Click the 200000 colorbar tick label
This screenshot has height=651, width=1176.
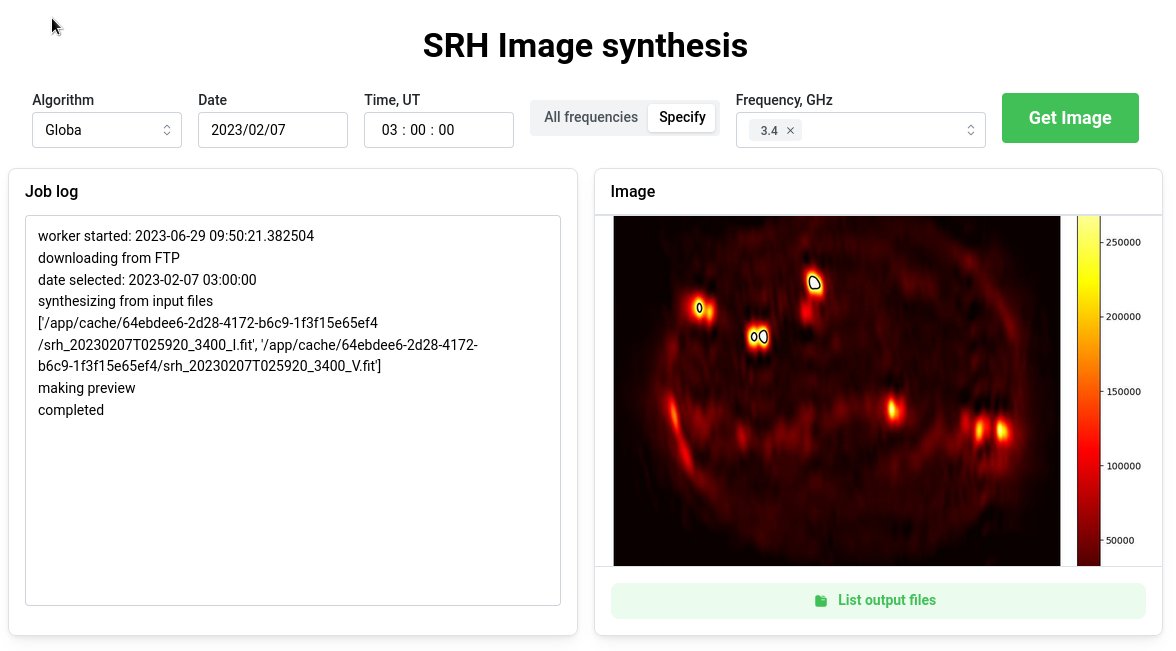(x=1123, y=316)
